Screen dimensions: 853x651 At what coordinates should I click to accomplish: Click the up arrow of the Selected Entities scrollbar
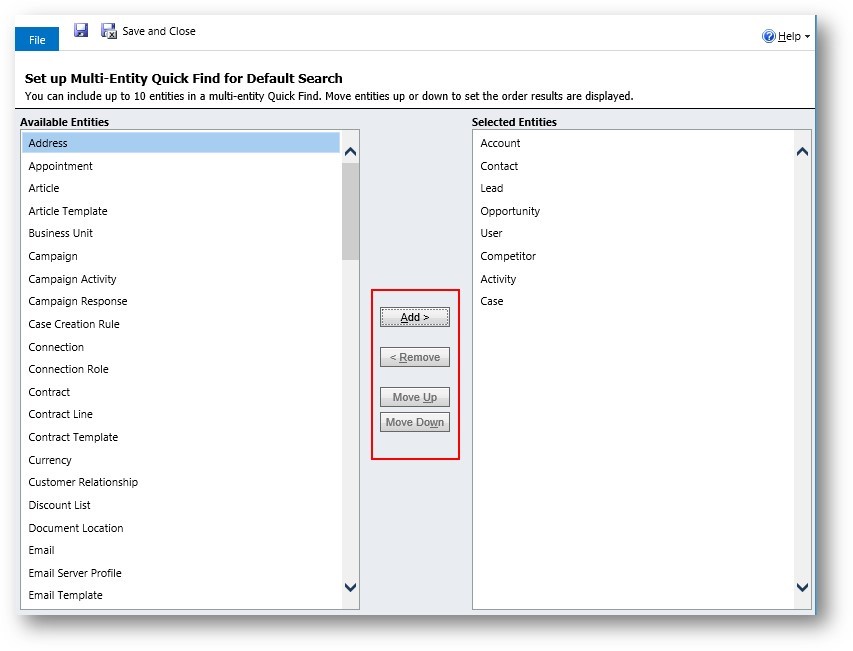click(x=802, y=152)
